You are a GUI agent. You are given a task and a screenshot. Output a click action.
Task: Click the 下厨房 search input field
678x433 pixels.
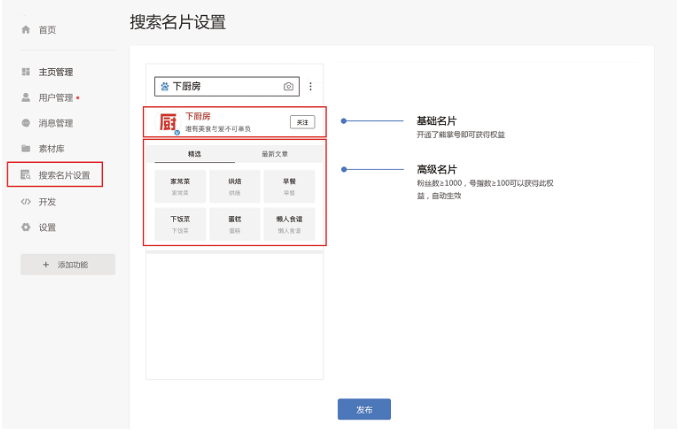227,87
